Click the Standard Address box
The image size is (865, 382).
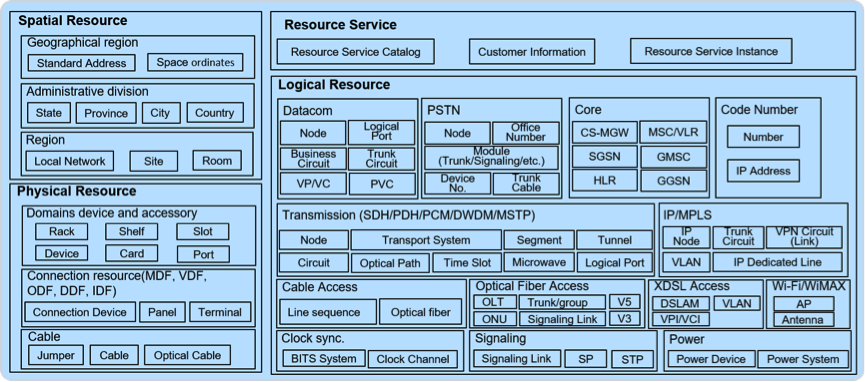[81, 63]
